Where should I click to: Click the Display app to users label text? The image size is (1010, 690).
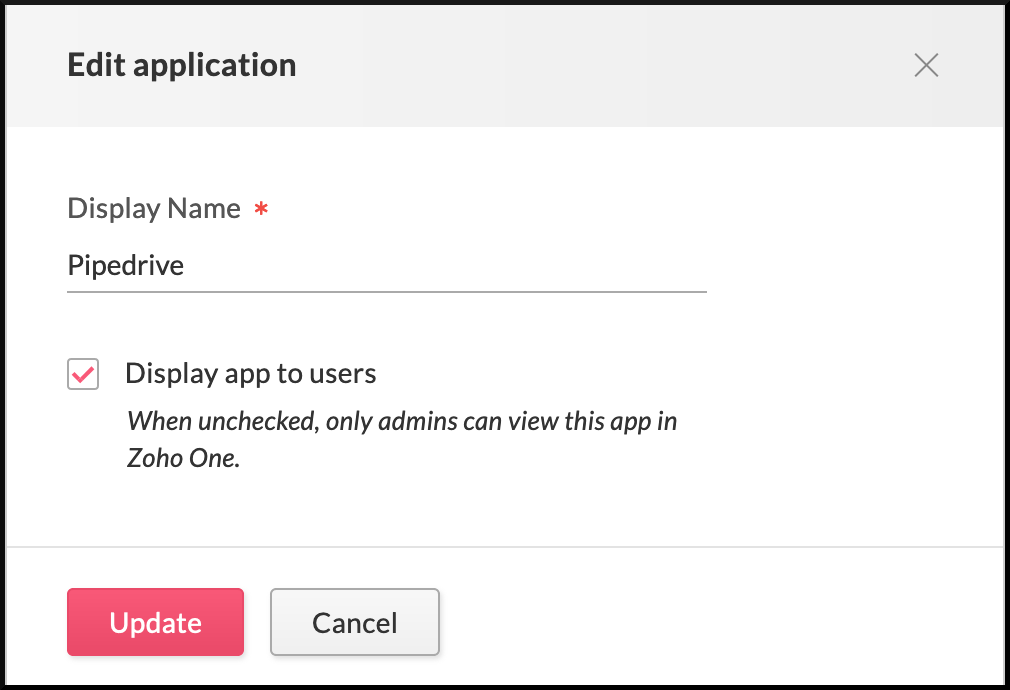[x=250, y=374]
